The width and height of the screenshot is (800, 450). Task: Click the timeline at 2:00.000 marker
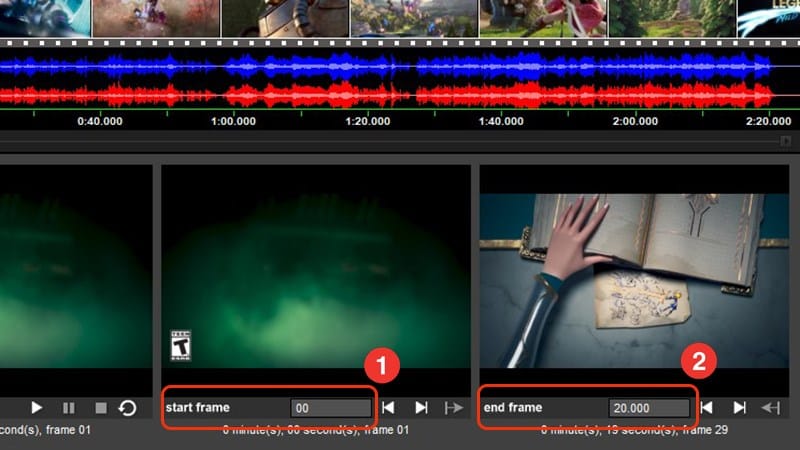coord(635,121)
